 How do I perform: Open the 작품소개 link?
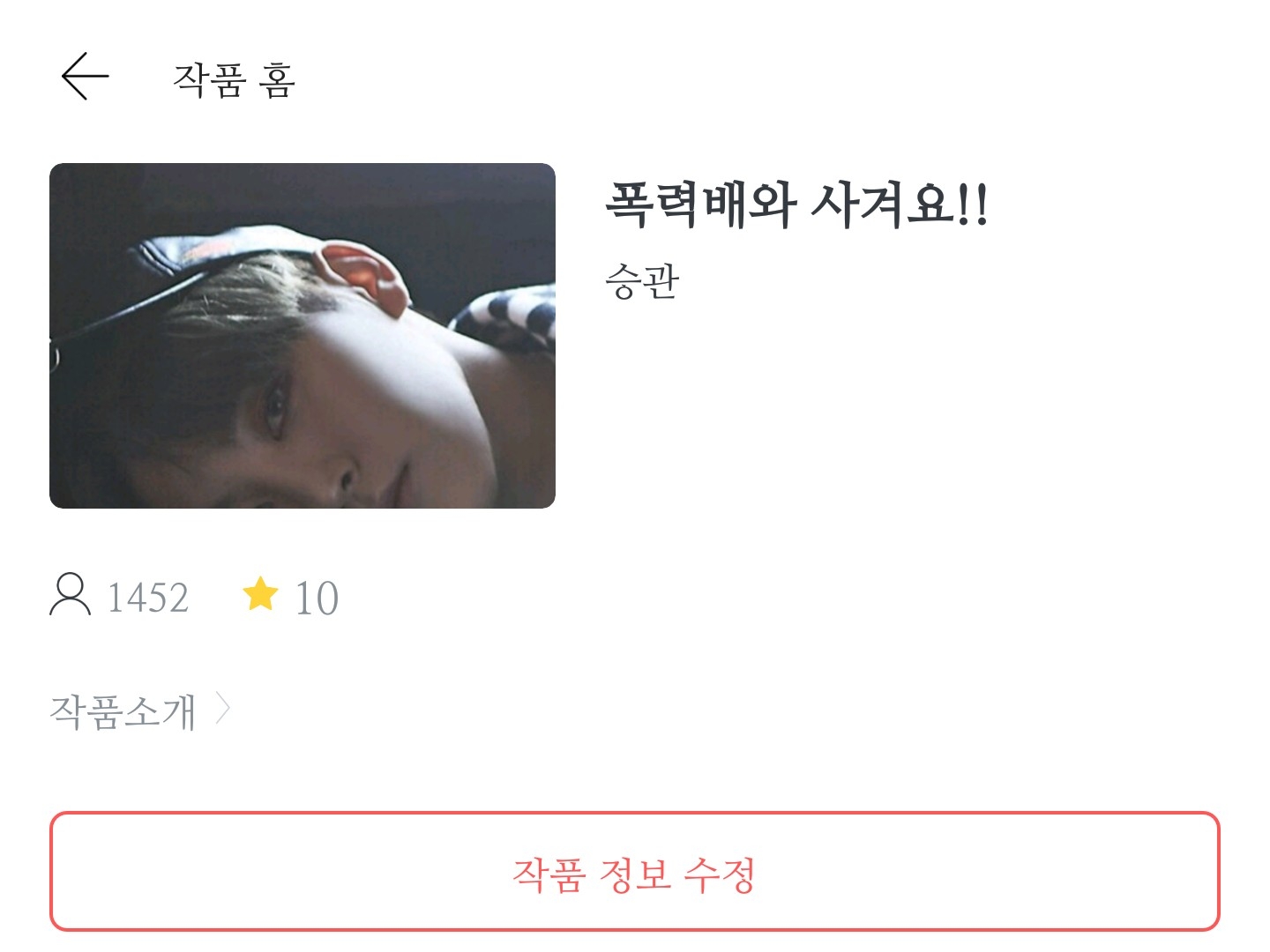coord(123,710)
